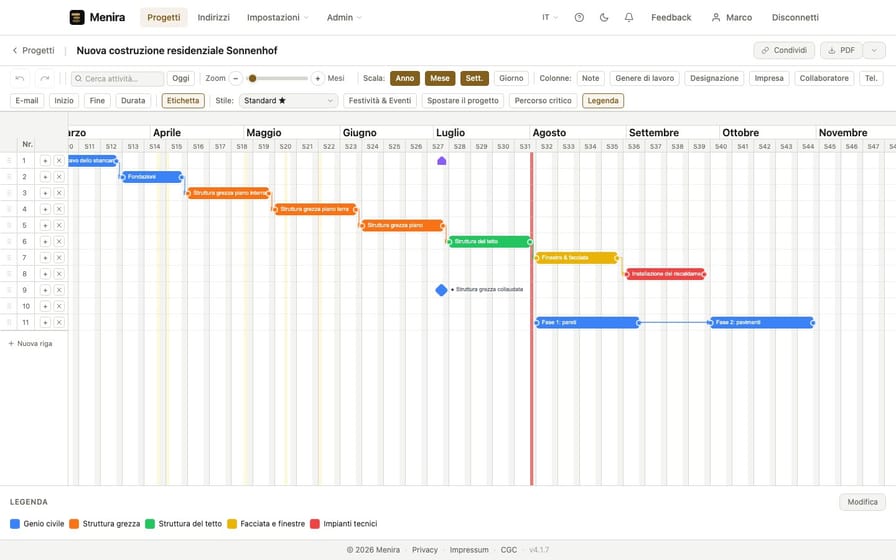The height and width of the screenshot is (560, 896).
Task: Click blue diamond milestone Struttura grezza collaudata
Action: pos(441,290)
